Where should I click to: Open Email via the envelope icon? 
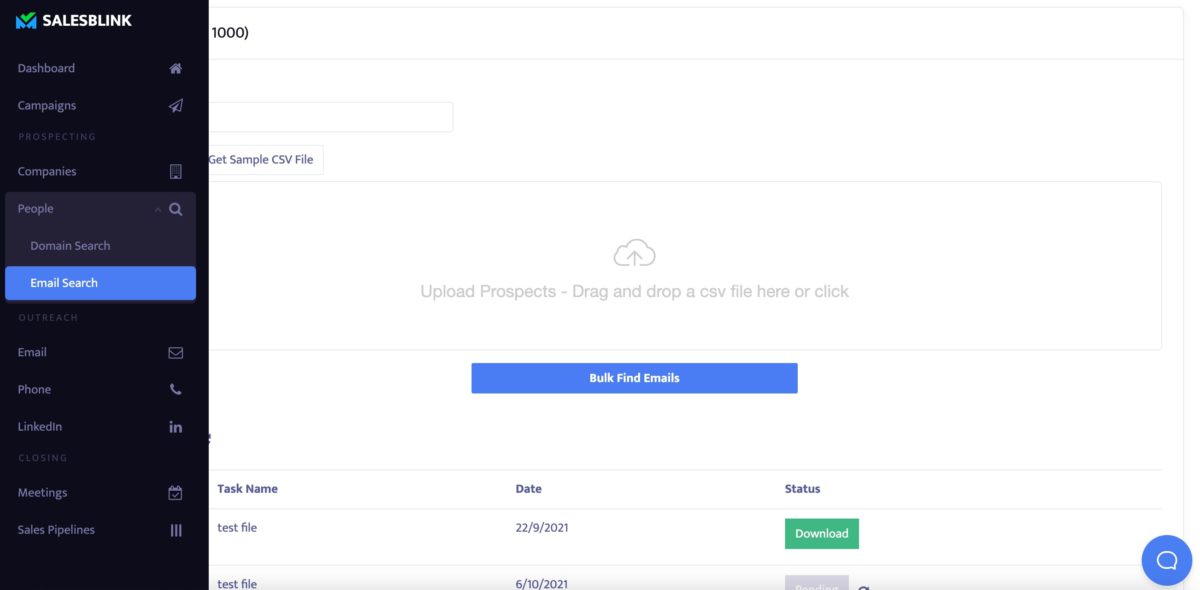point(175,352)
